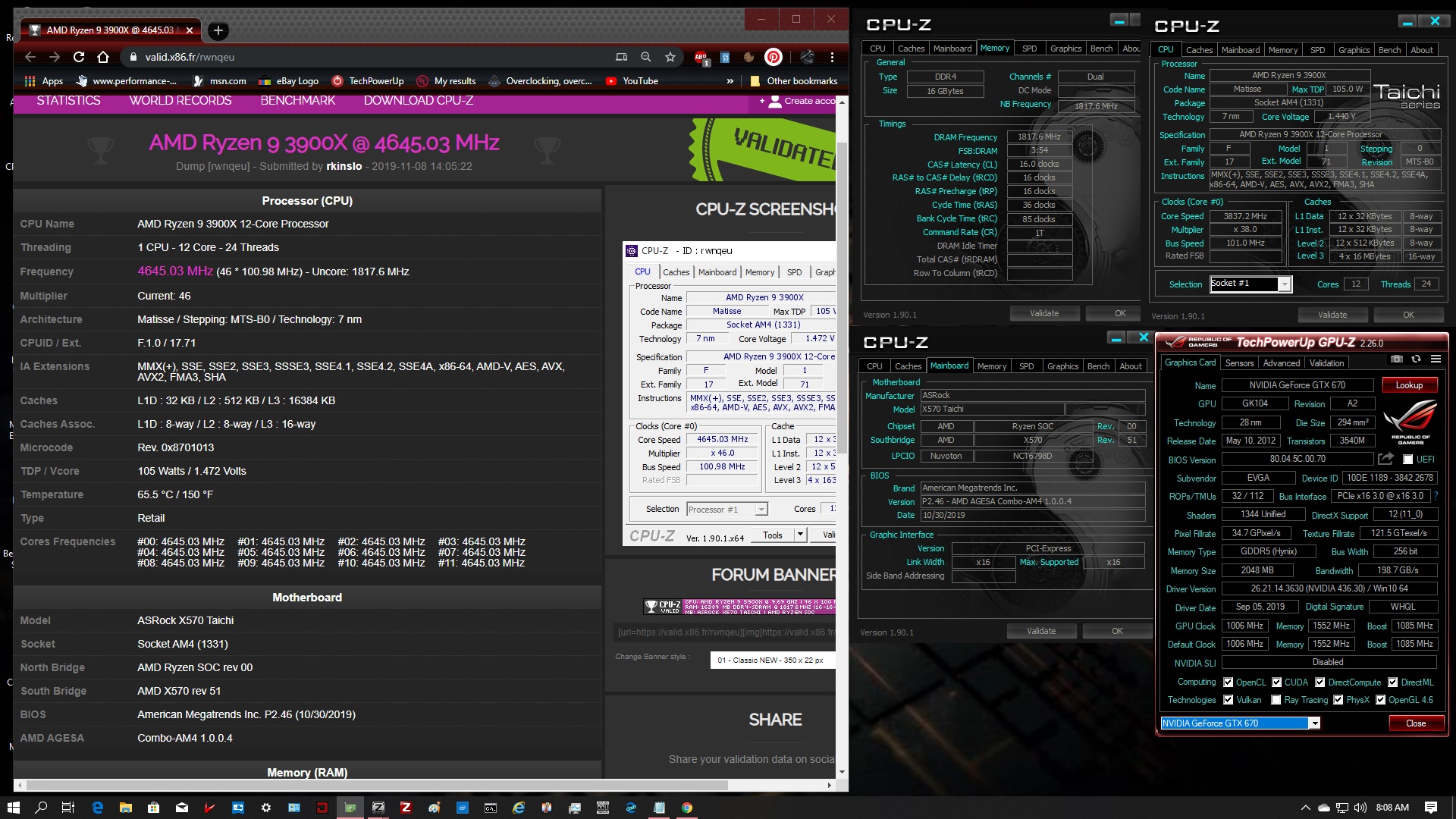The height and width of the screenshot is (819, 1456).
Task: Open the Apps bookmark shortcut
Action: (x=44, y=81)
